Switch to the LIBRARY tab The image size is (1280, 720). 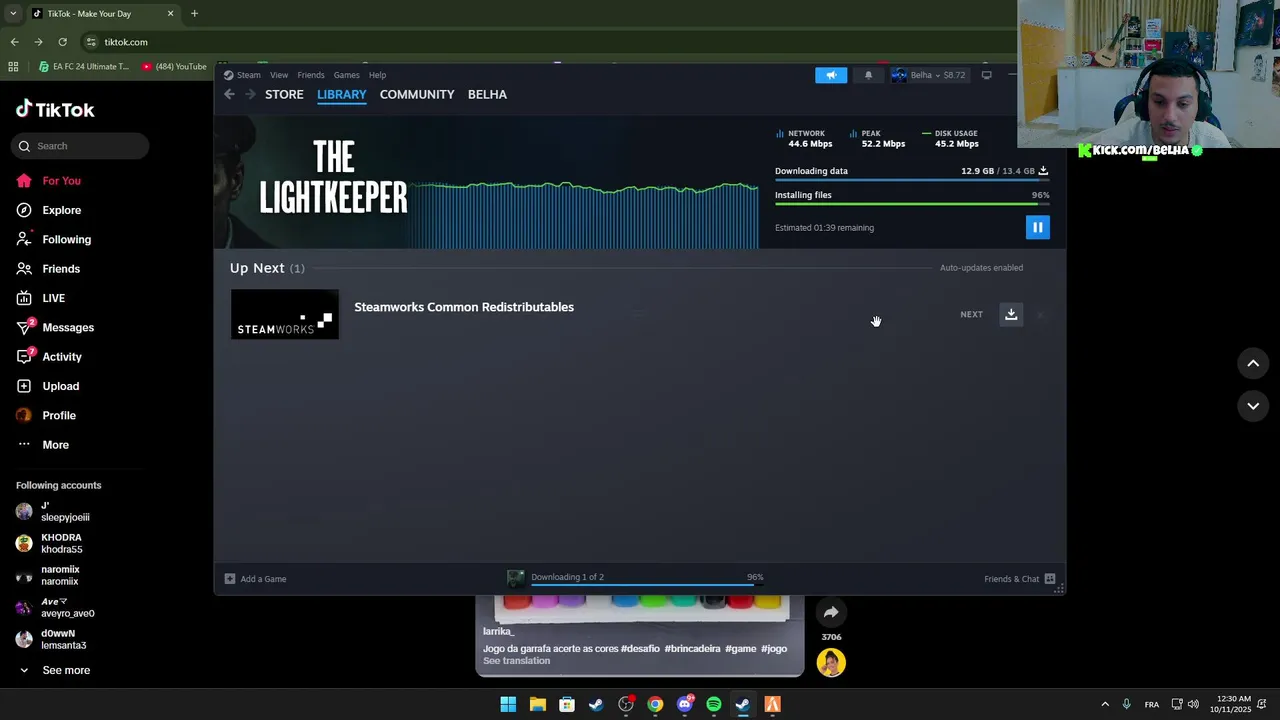pos(341,94)
